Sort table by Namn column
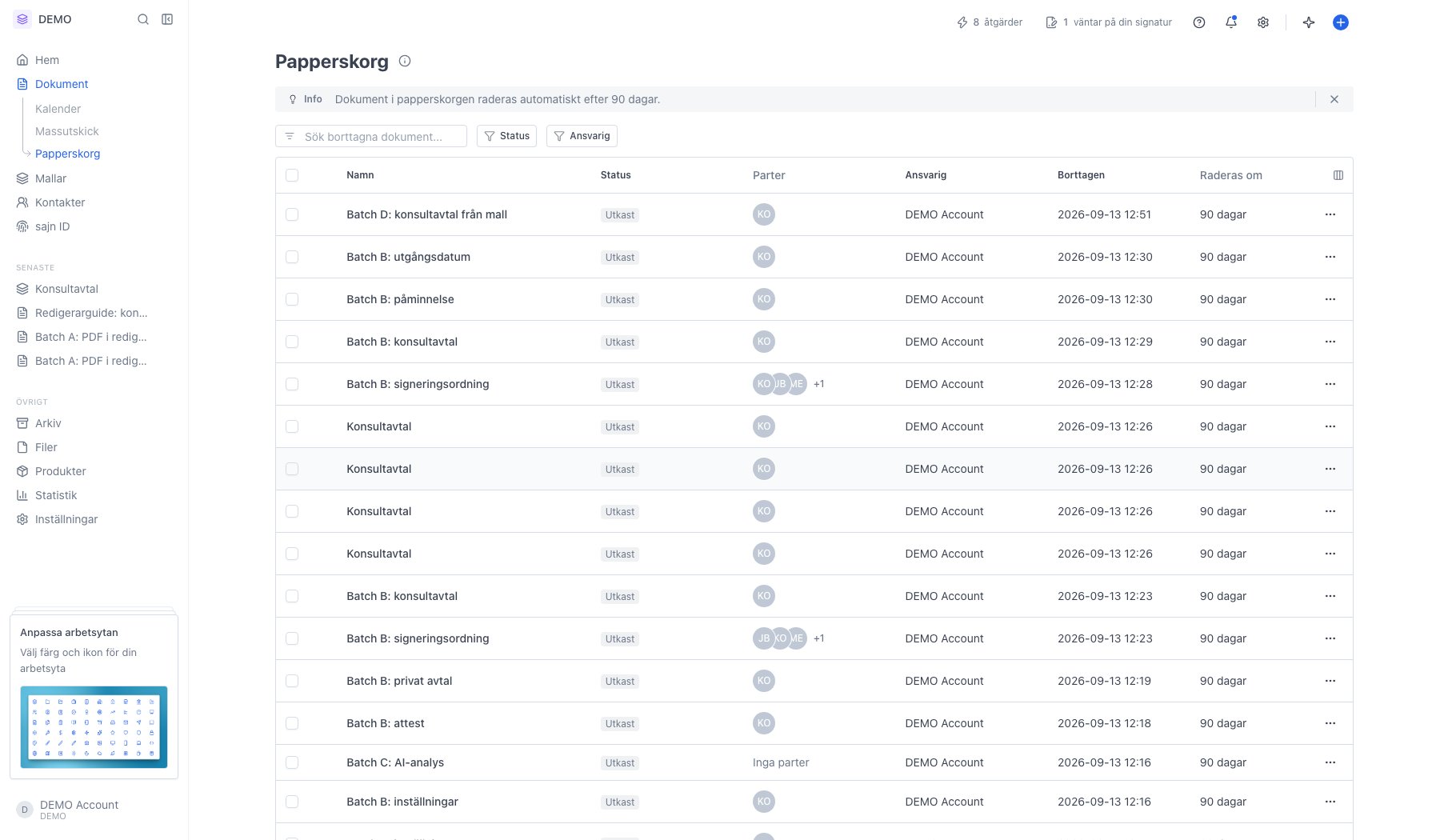This screenshot has height=840, width=1440. (x=360, y=175)
